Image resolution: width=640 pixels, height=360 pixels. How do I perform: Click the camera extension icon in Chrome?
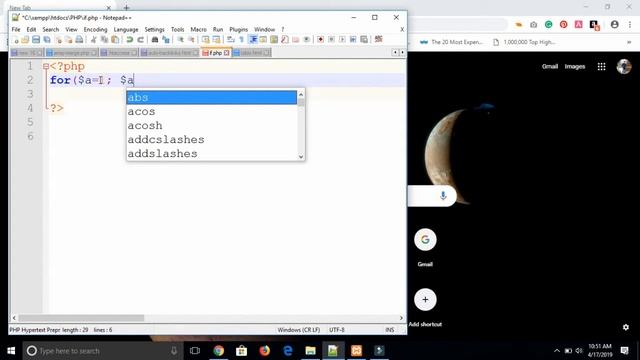pos(533,25)
